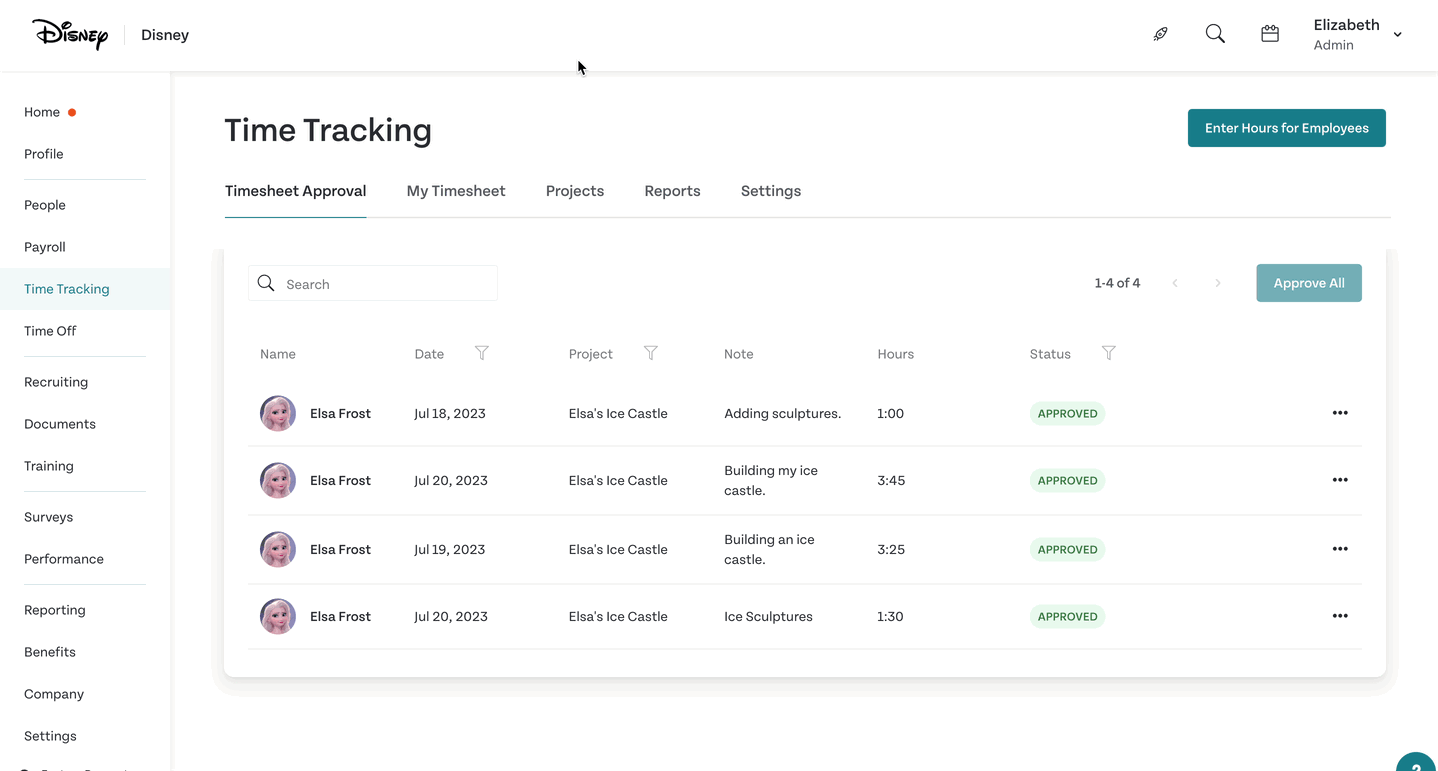Open options menu for Building my ice castle entry
This screenshot has height=771, width=1438.
[x=1340, y=480]
